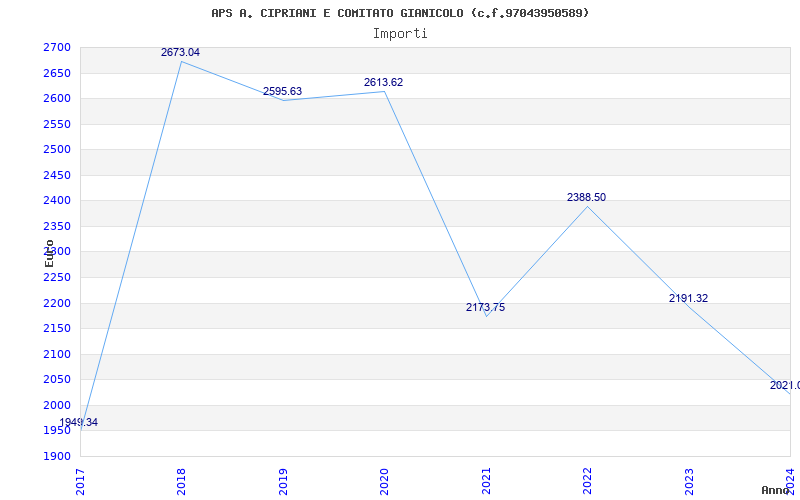
Task: Click the x-axis year 2023
Action: (x=689, y=481)
